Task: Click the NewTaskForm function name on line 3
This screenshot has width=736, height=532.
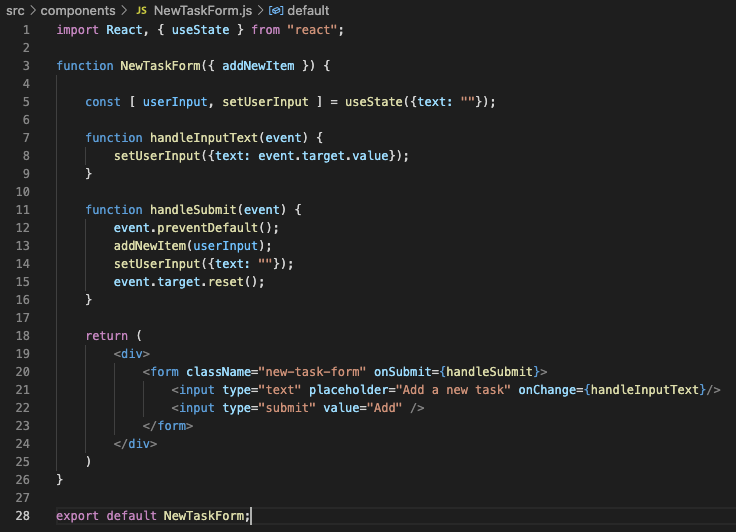Action: point(161,66)
